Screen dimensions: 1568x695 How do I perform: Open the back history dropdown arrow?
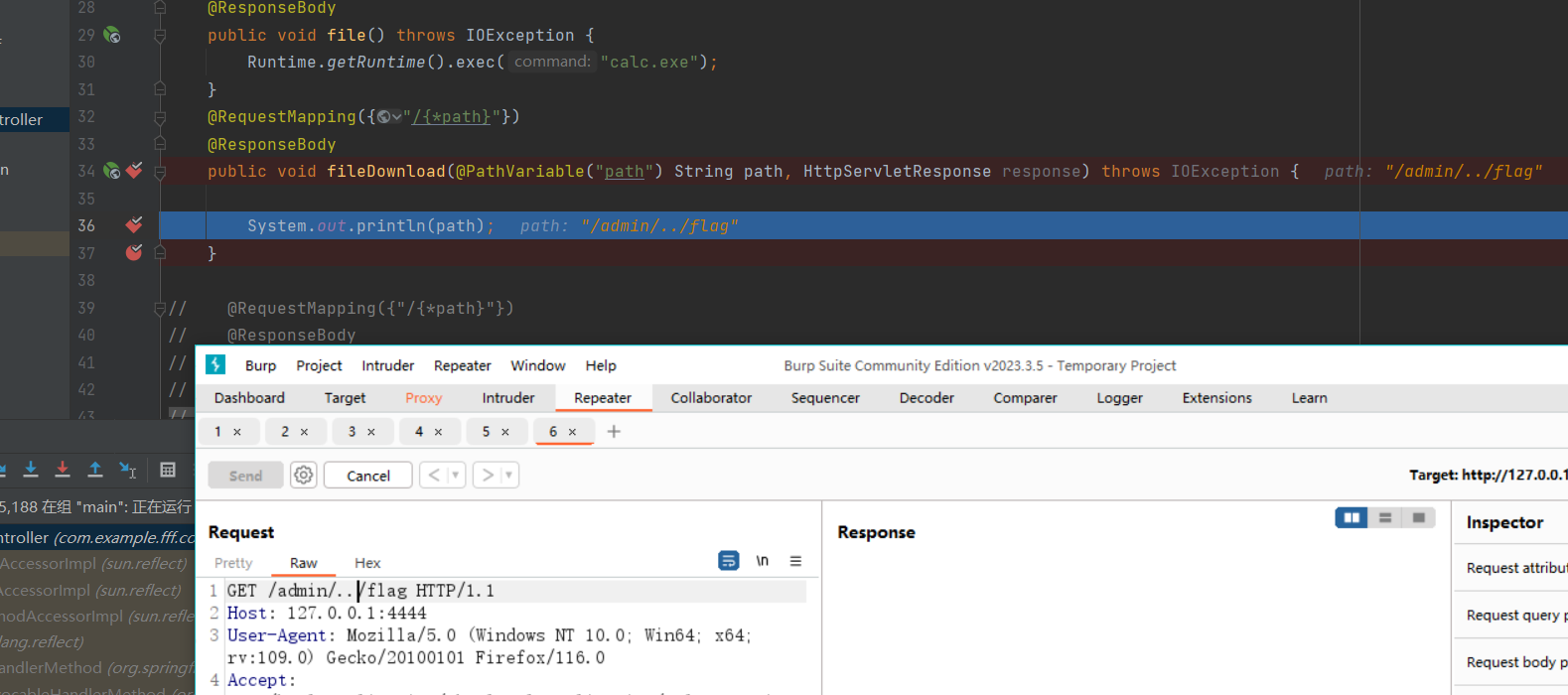pos(456,476)
